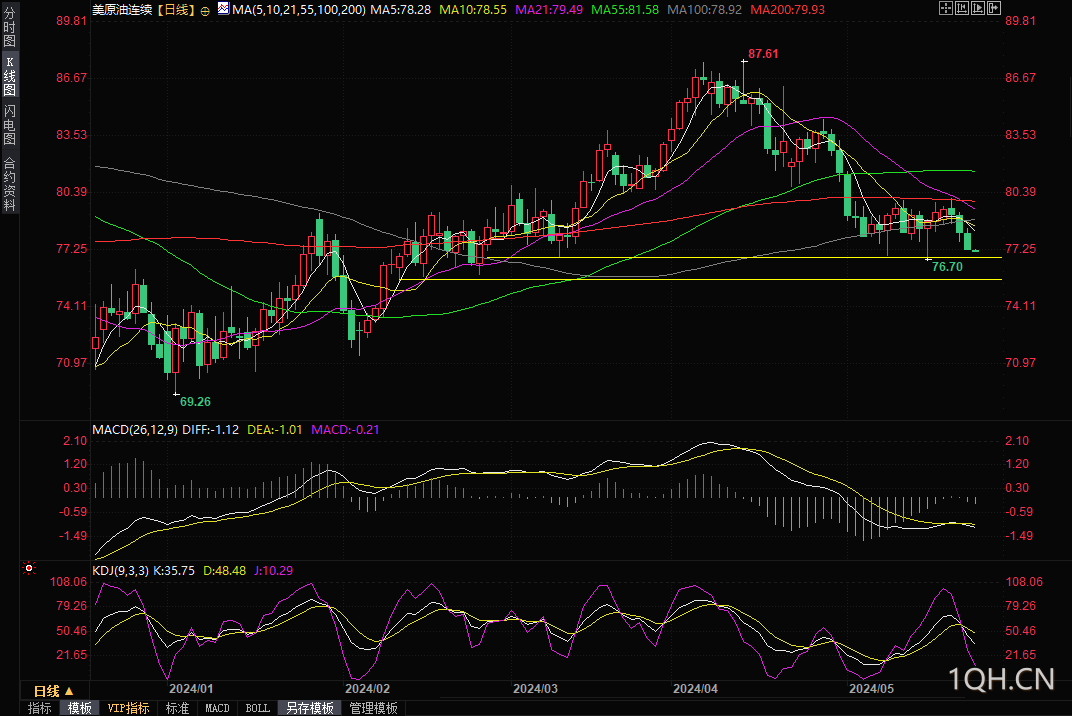Viewport: 1072px width, 716px height.
Task: Click the 2024/01 date label on time axis
Action: pyautogui.click(x=191, y=689)
